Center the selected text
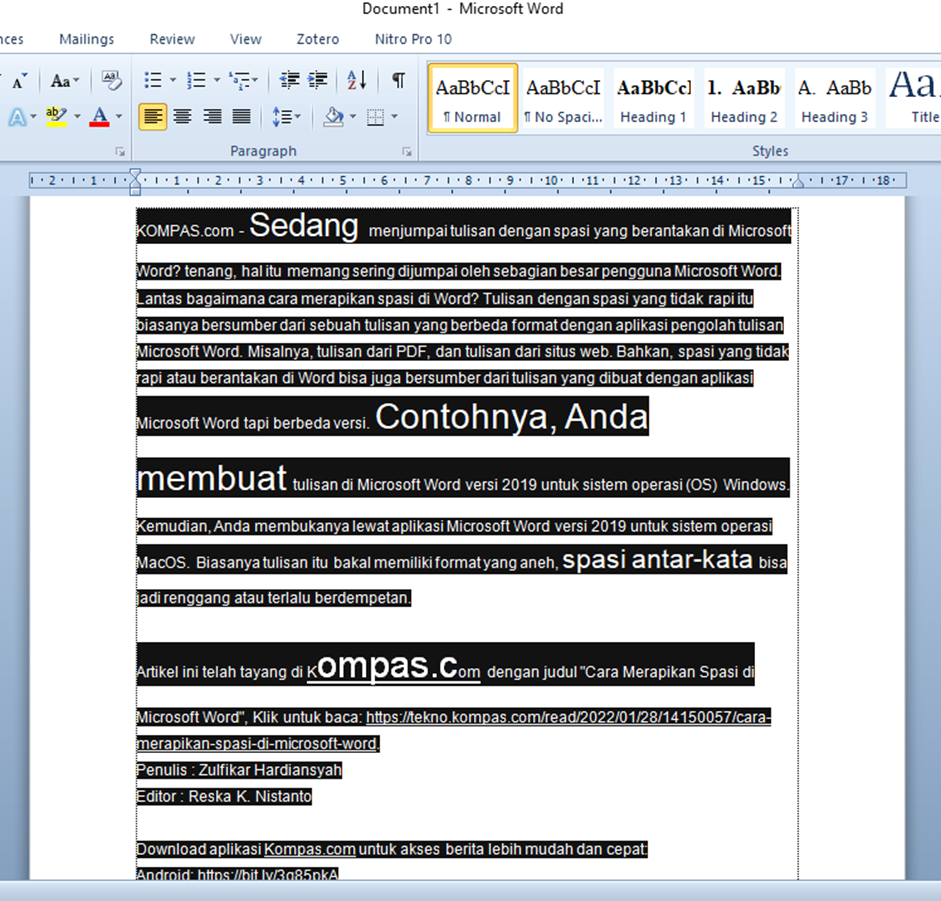The width and height of the screenshot is (941, 901). point(182,116)
